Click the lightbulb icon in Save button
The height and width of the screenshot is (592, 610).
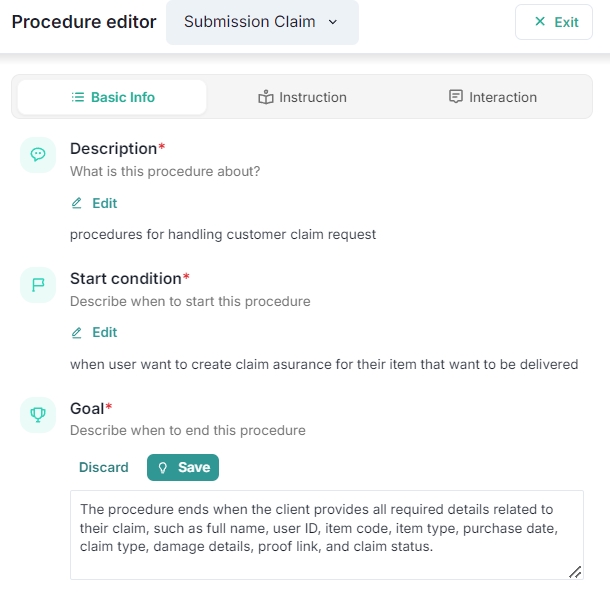(x=163, y=467)
